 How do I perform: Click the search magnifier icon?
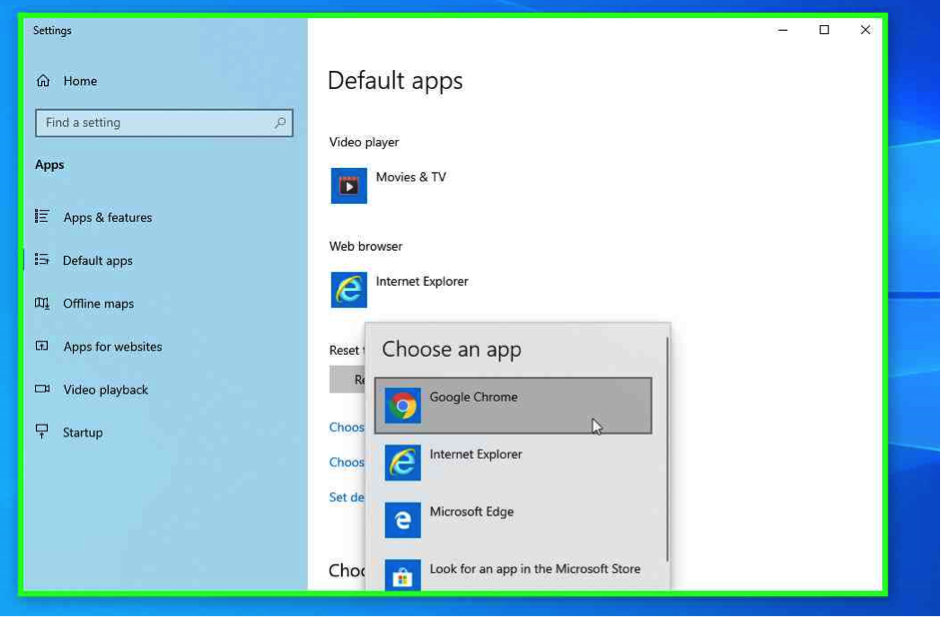coord(280,123)
